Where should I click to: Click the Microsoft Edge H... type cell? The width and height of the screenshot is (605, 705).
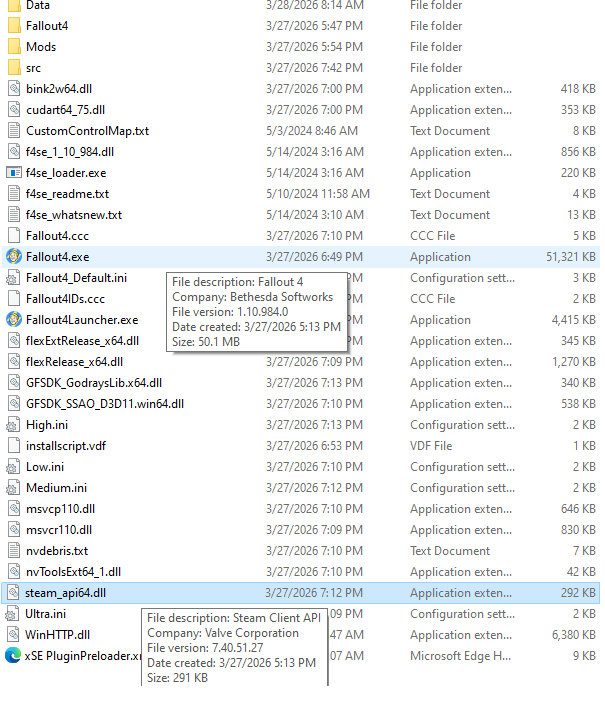(460, 656)
